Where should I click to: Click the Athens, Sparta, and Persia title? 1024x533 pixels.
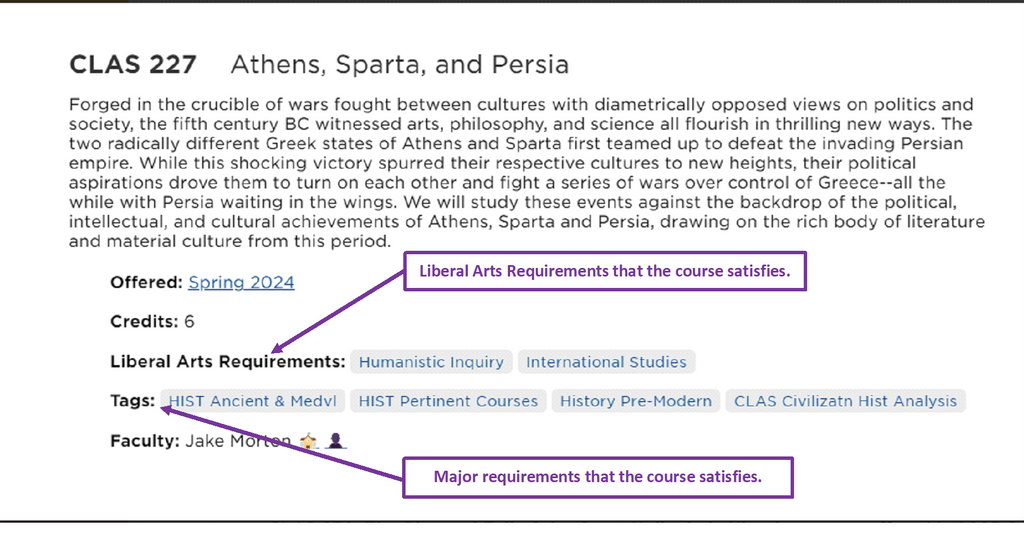point(399,66)
